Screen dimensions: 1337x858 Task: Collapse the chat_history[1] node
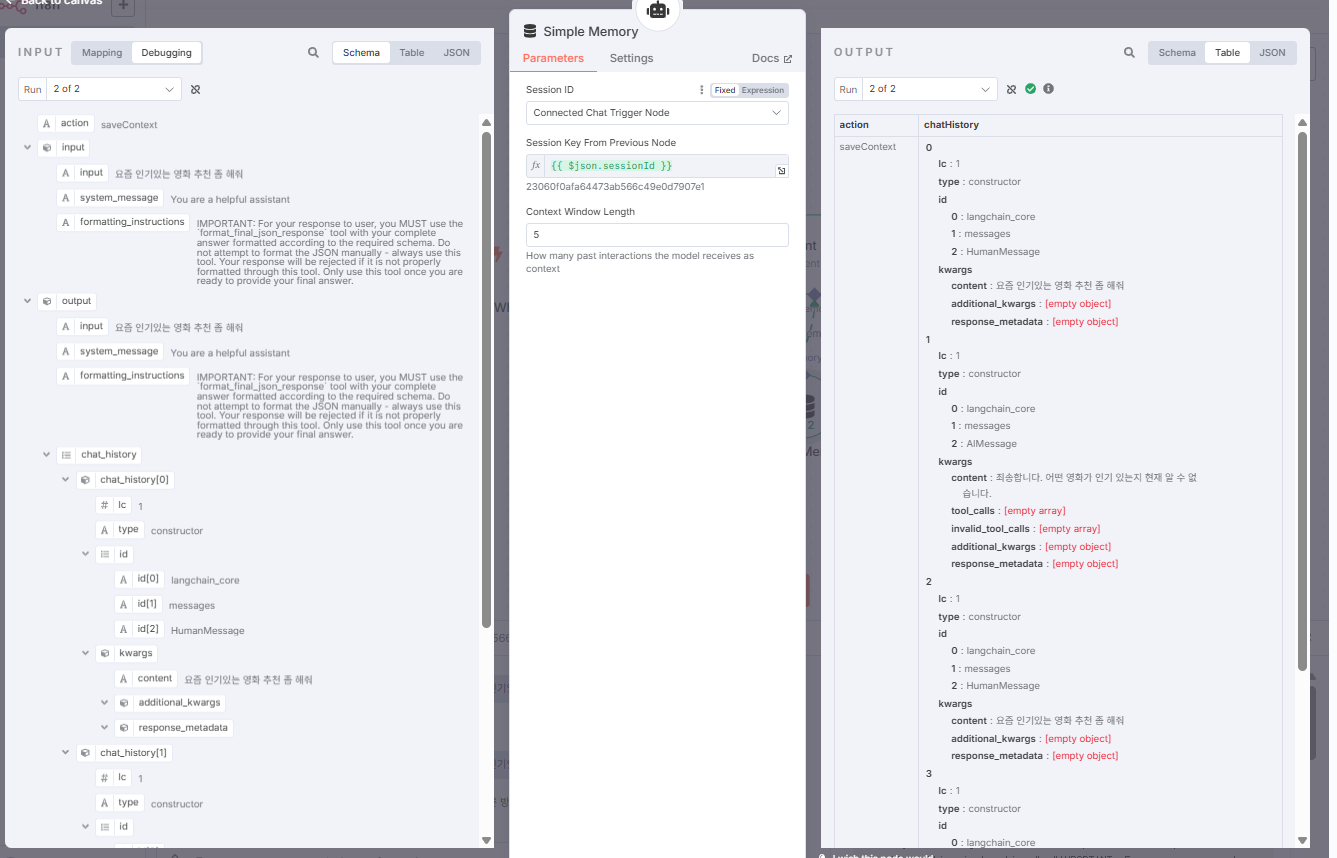point(65,753)
